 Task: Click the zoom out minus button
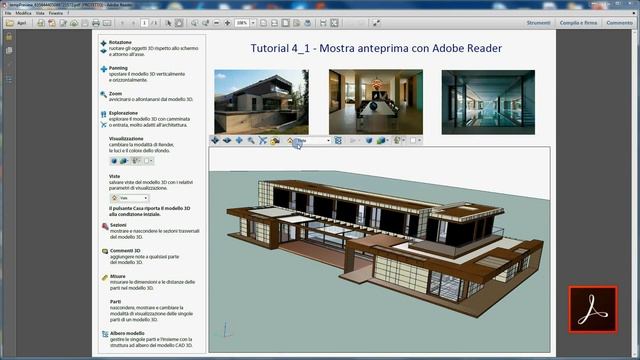point(216,23)
